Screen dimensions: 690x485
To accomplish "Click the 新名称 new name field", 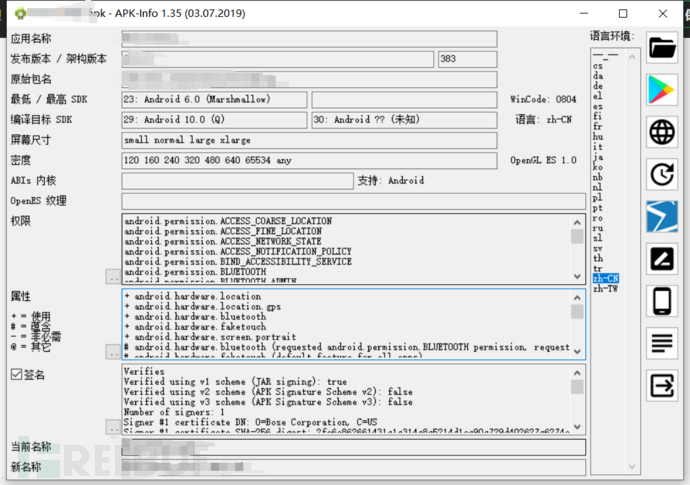I will click(353, 467).
